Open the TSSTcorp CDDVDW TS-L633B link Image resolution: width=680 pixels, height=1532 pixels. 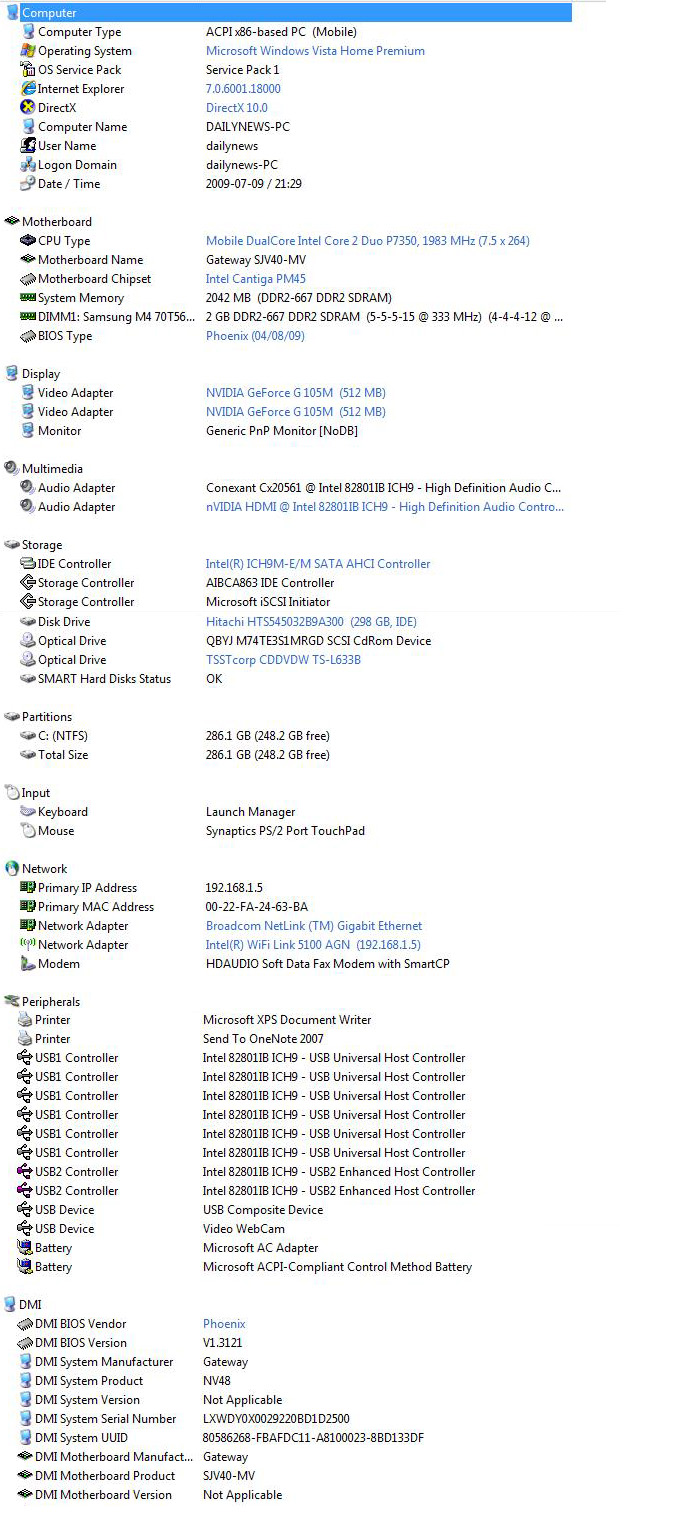coord(283,660)
